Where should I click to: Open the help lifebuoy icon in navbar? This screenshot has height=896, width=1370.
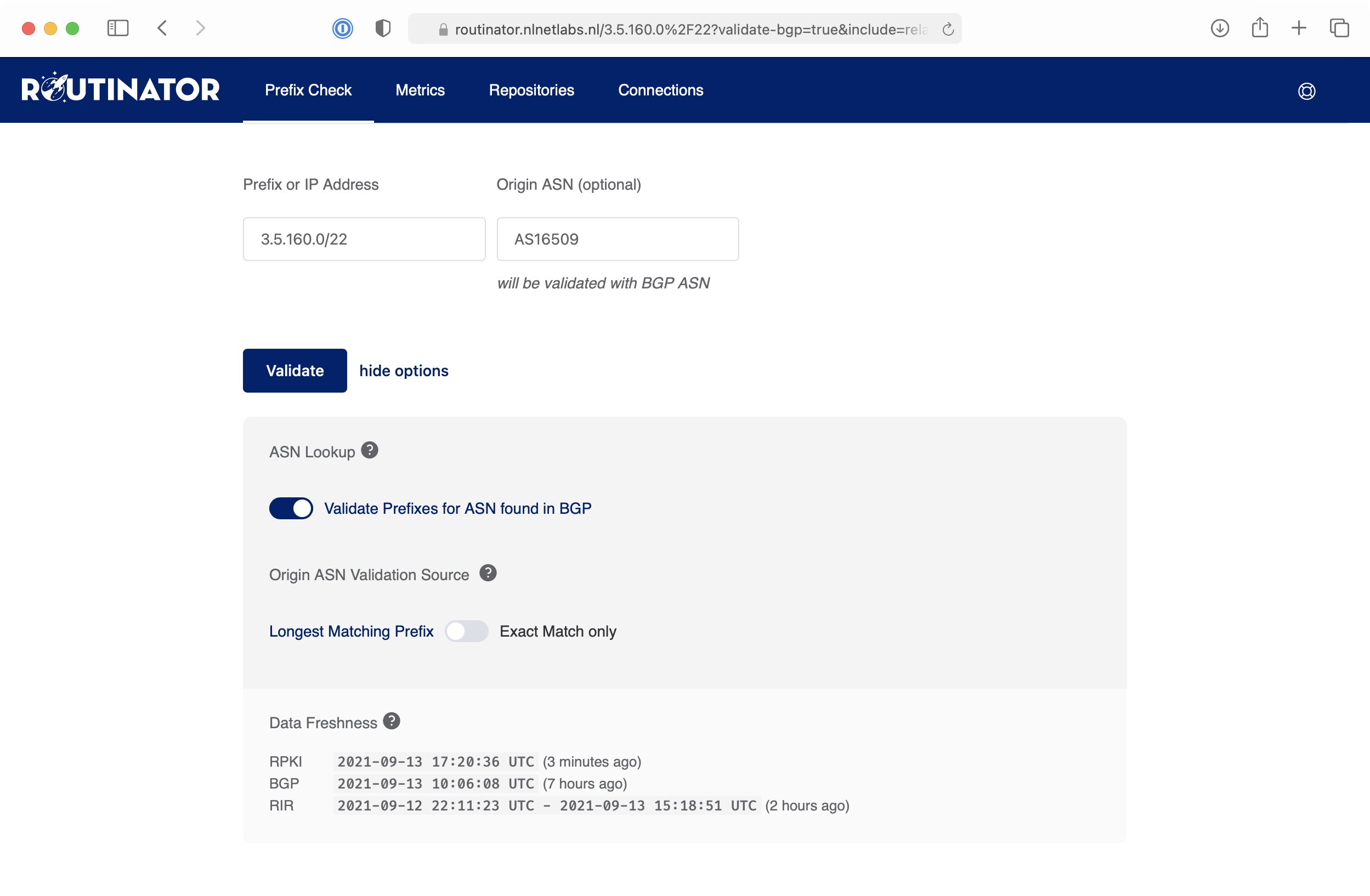(x=1306, y=91)
